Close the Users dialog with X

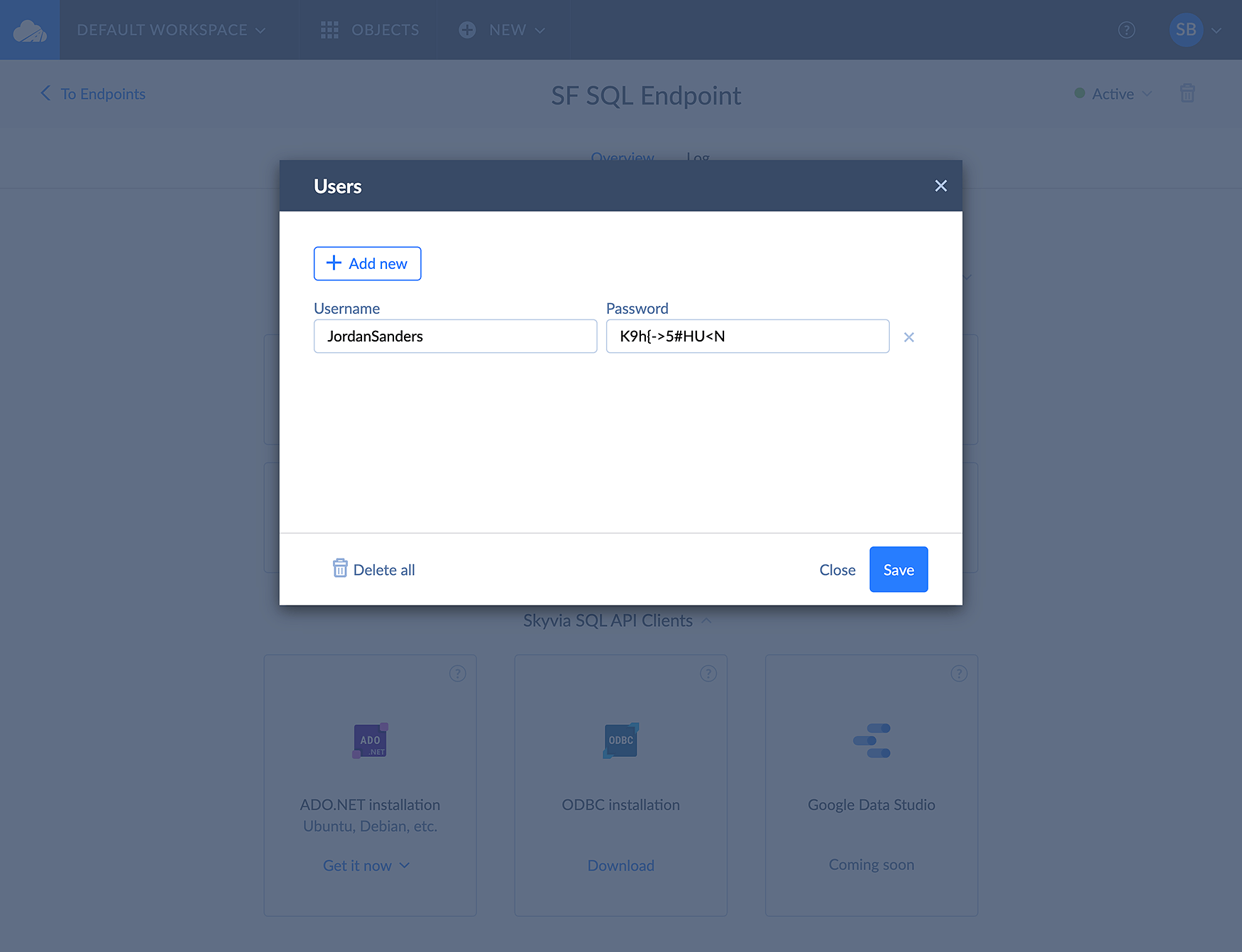pyautogui.click(x=940, y=186)
